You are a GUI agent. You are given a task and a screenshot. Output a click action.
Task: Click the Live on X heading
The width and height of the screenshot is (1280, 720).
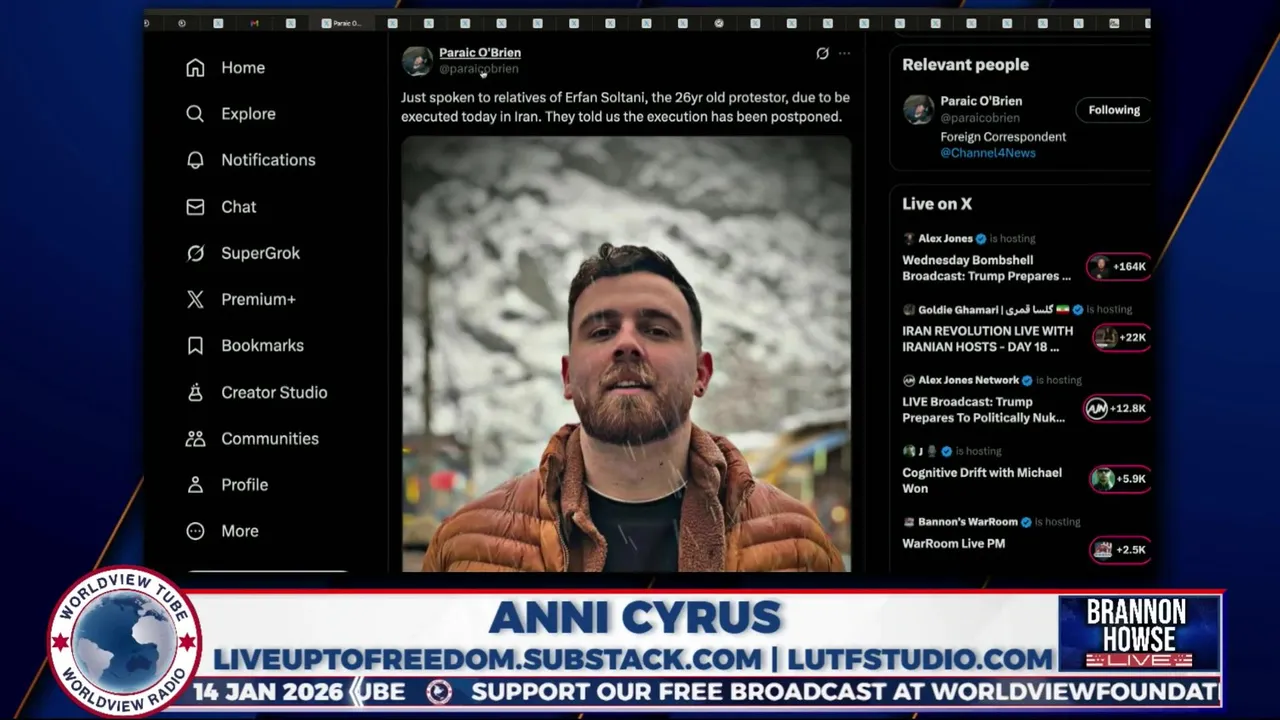937,204
